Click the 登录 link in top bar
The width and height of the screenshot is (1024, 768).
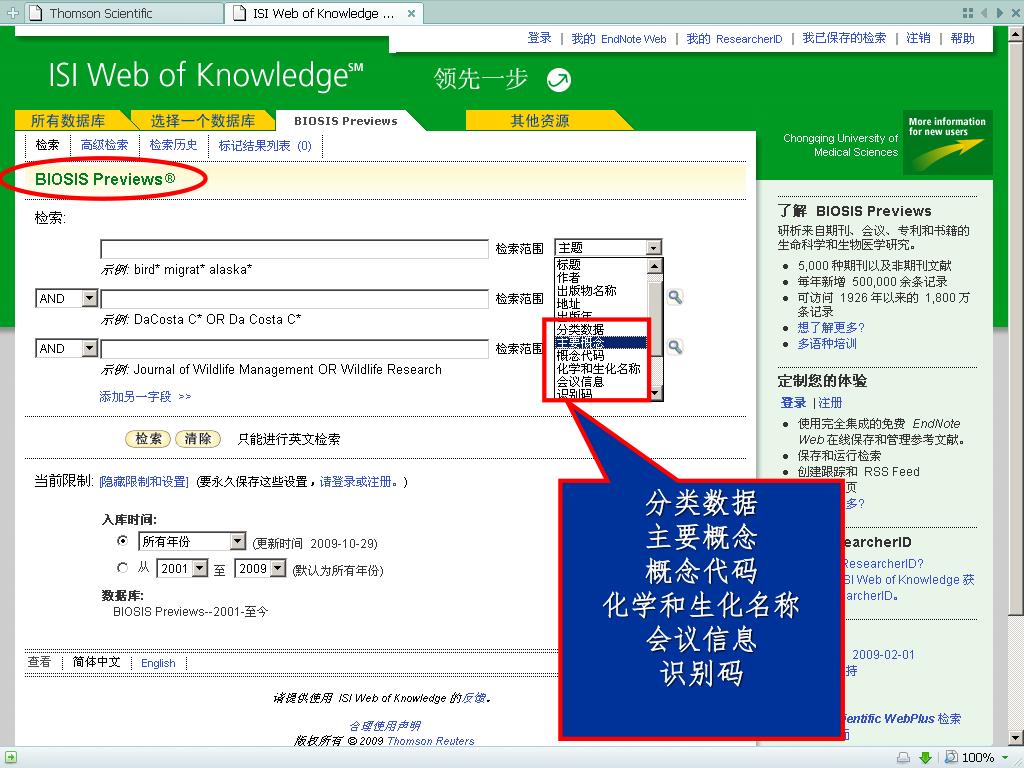tap(539, 38)
